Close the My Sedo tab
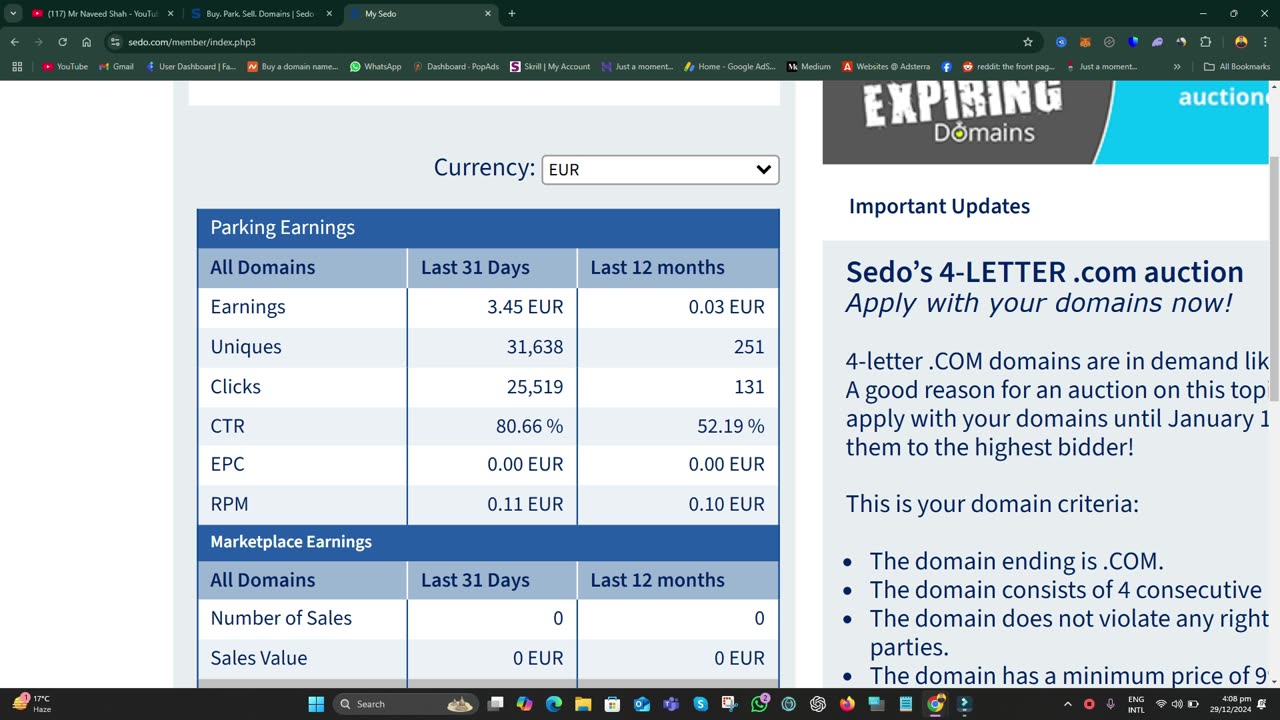The height and width of the screenshot is (720, 1280). 487,14
